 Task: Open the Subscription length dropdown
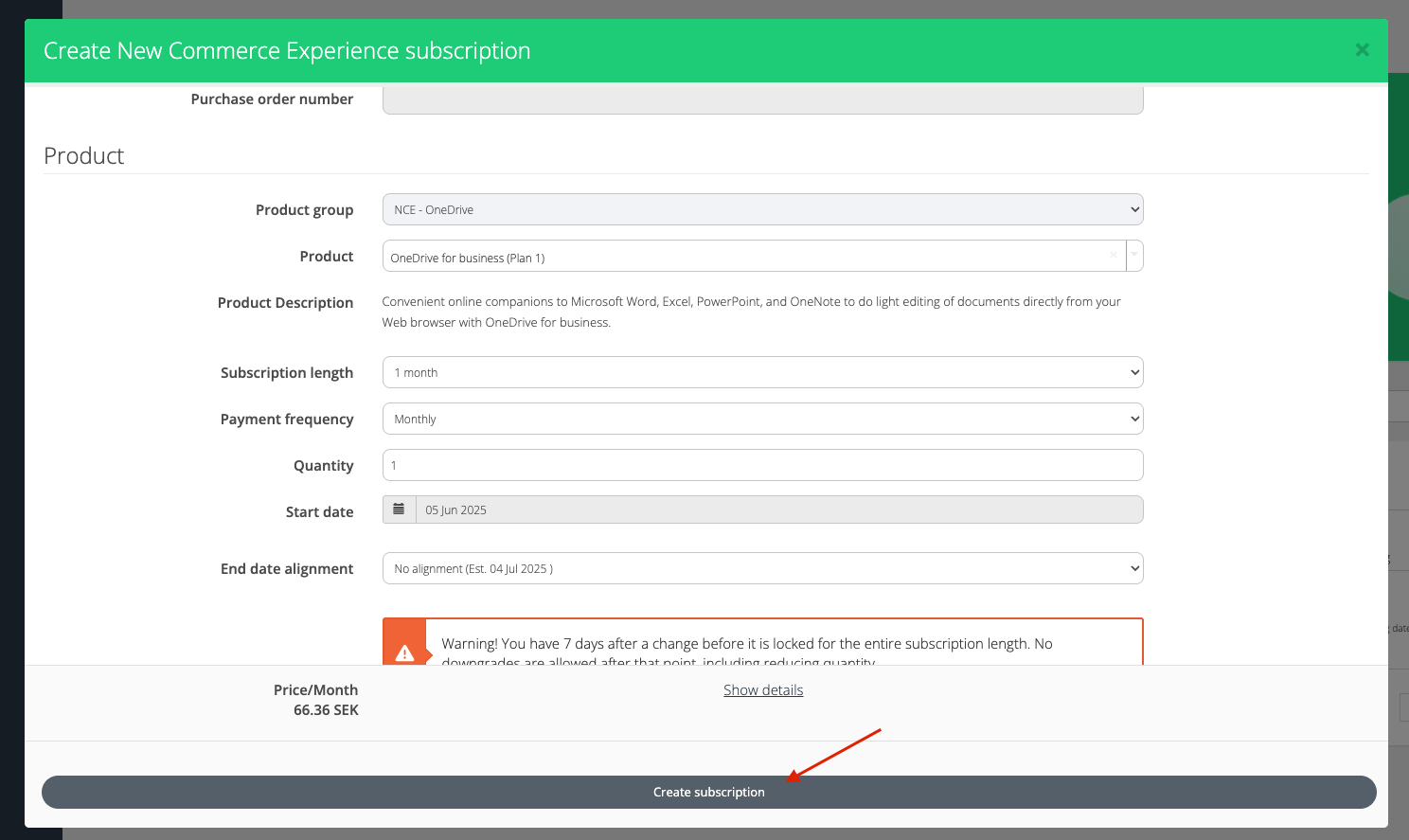point(762,372)
